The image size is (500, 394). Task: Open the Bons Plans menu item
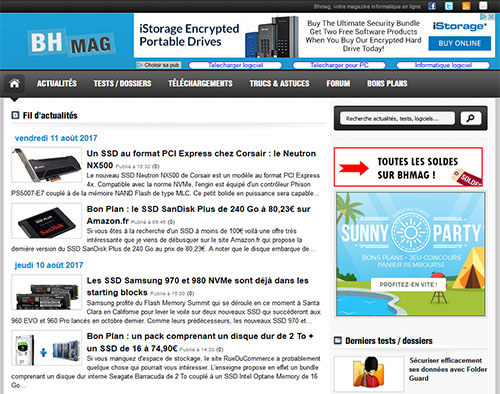(387, 83)
